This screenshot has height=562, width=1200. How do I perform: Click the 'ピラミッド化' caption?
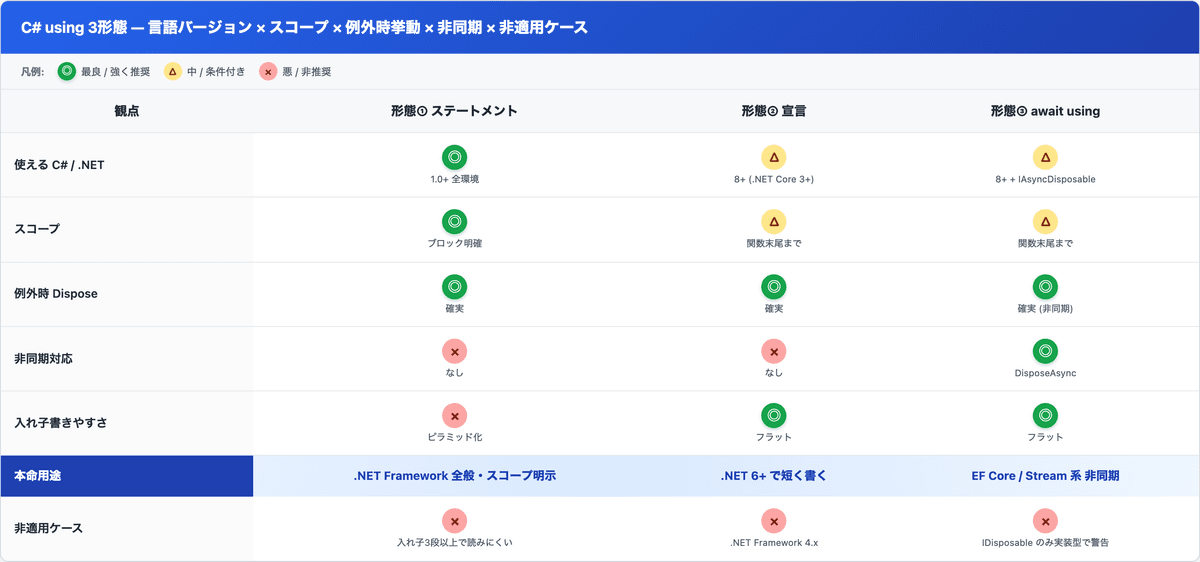[x=454, y=438]
